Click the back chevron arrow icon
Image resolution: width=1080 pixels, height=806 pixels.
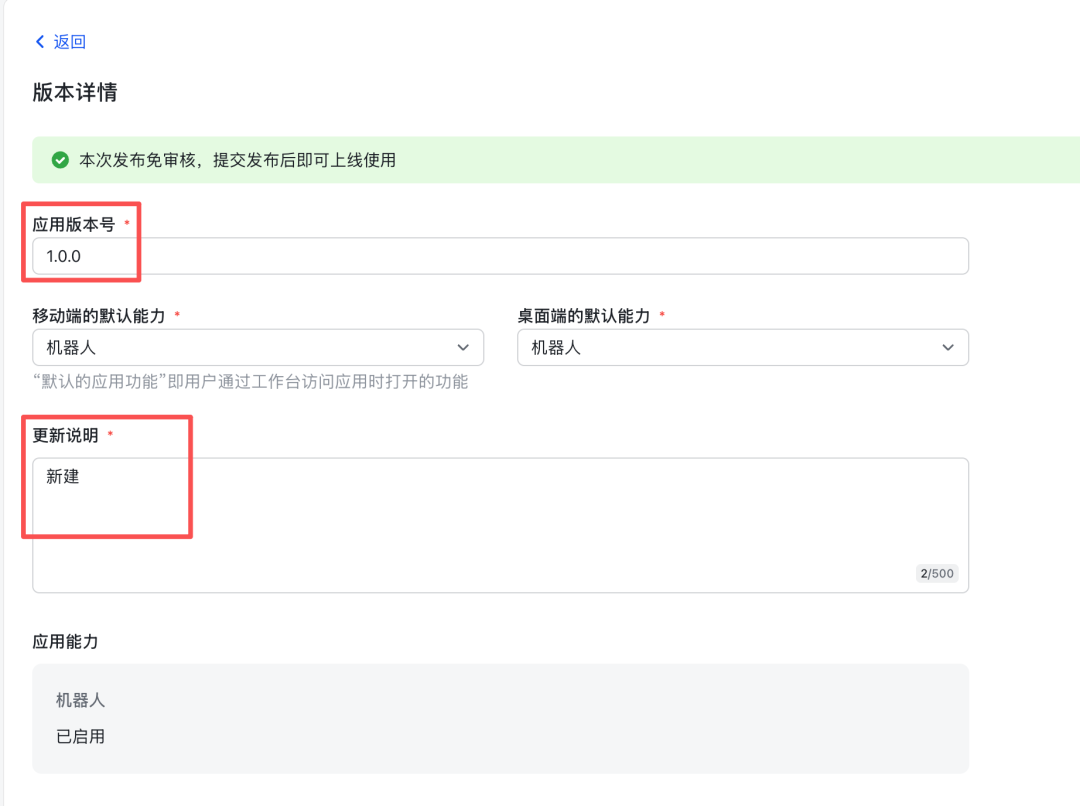pyautogui.click(x=40, y=42)
